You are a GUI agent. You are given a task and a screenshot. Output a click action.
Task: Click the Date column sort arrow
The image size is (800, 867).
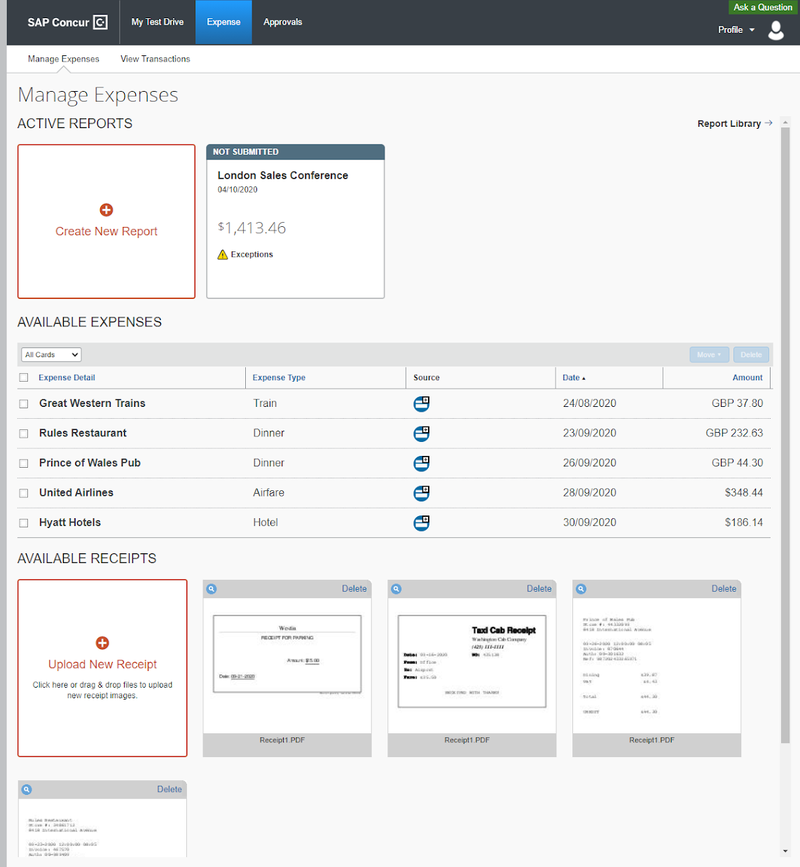(x=584, y=378)
